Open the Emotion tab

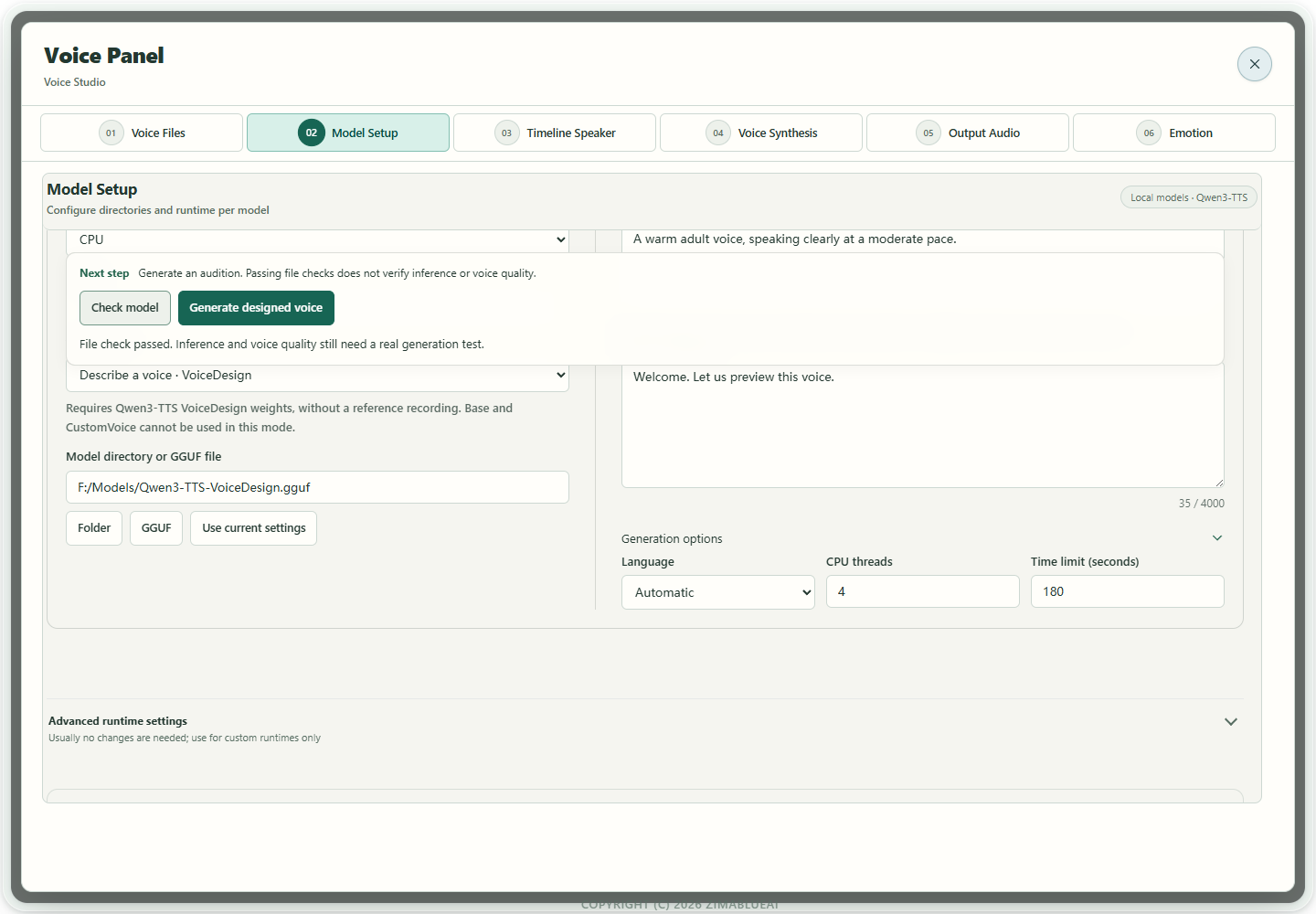pyautogui.click(x=1174, y=133)
